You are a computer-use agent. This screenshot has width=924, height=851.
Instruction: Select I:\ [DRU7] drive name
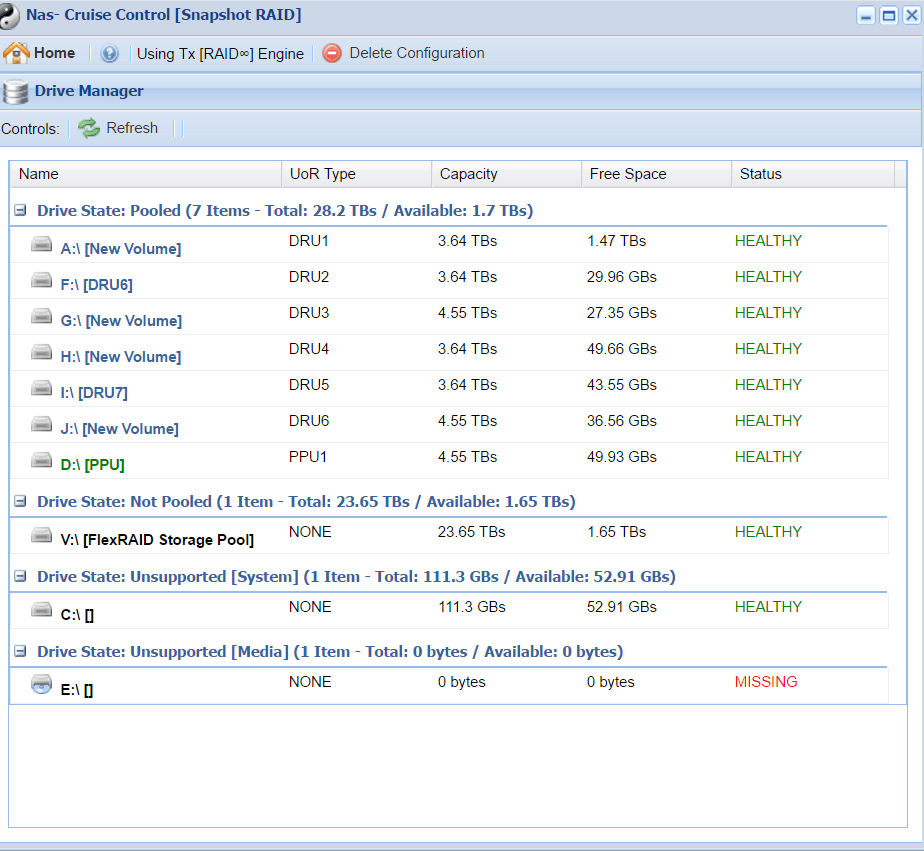pos(94,392)
